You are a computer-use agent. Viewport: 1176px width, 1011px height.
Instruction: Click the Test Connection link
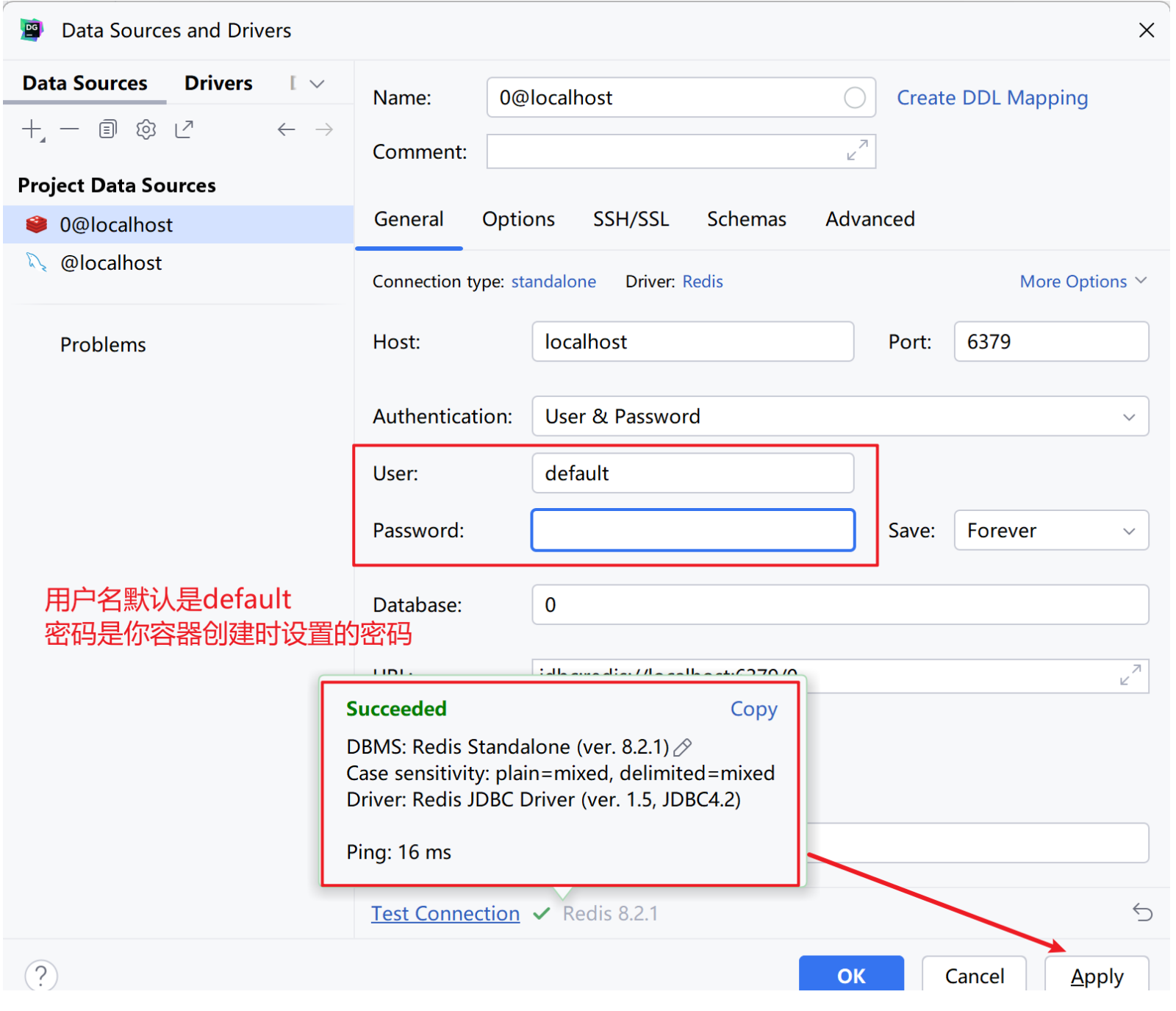445,913
